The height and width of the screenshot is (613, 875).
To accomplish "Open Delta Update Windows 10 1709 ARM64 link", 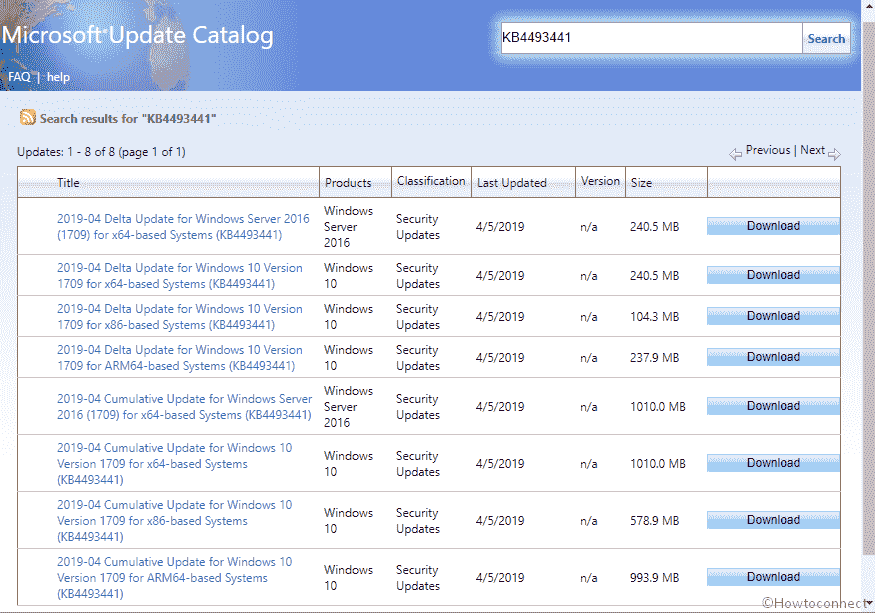I will click(x=180, y=357).
